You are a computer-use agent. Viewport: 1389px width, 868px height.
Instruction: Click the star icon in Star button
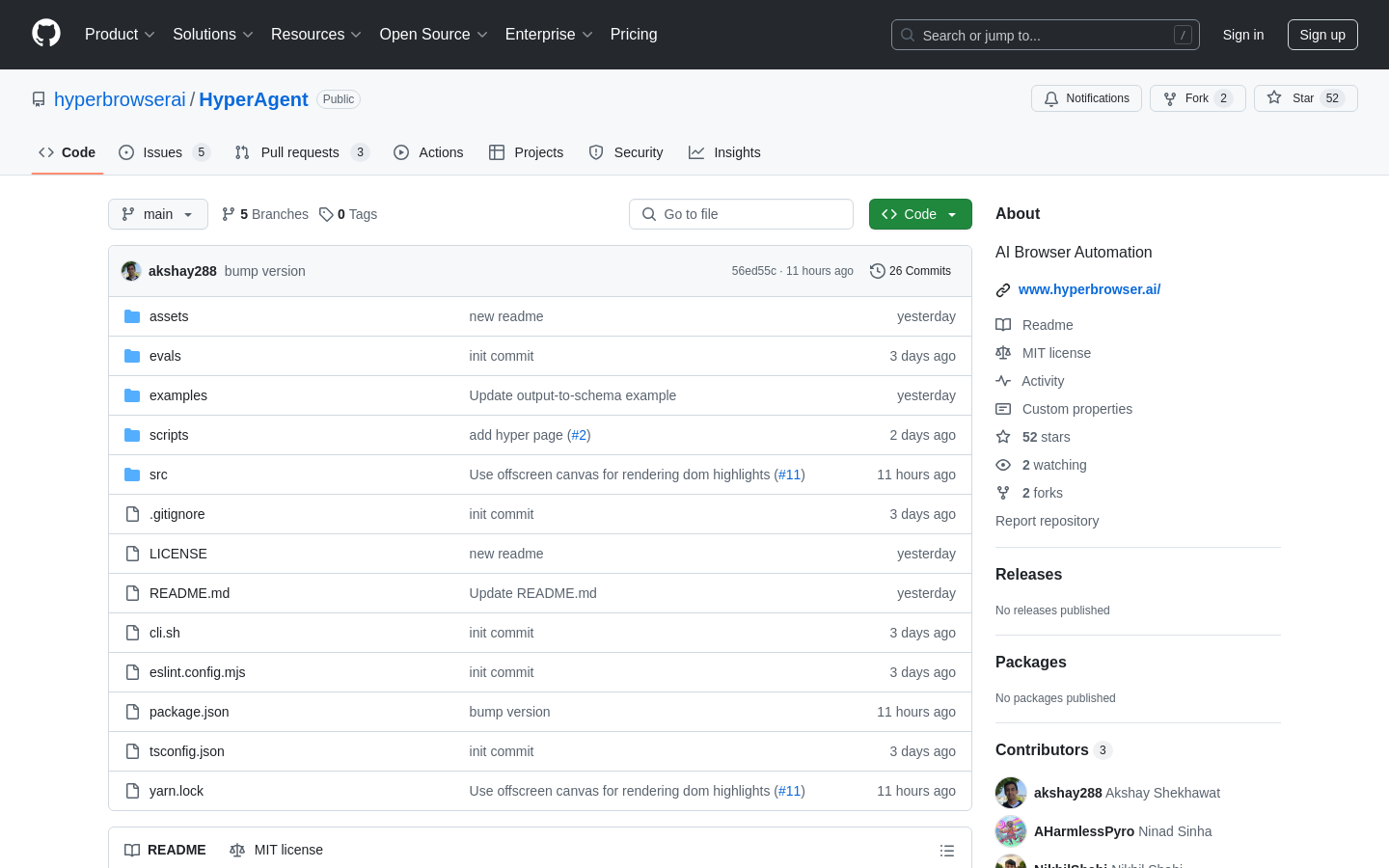point(1274,98)
